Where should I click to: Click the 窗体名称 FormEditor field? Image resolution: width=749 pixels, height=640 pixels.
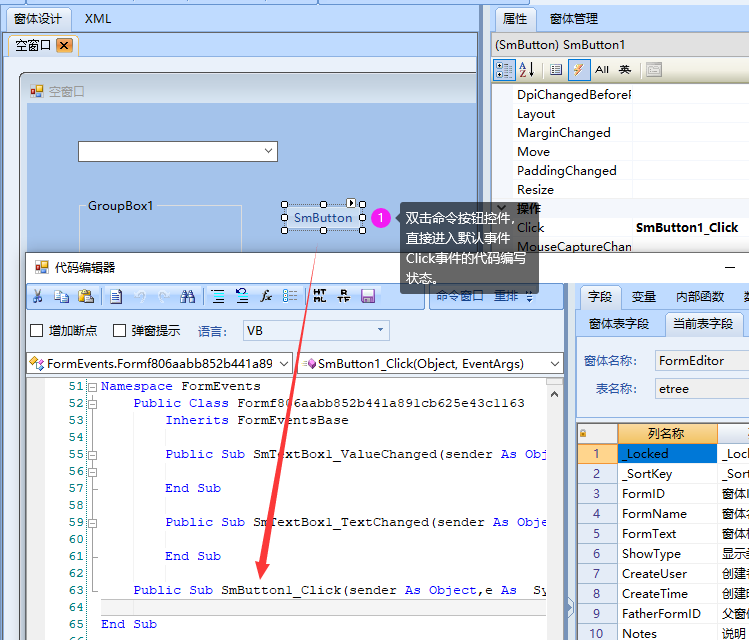[702, 361]
